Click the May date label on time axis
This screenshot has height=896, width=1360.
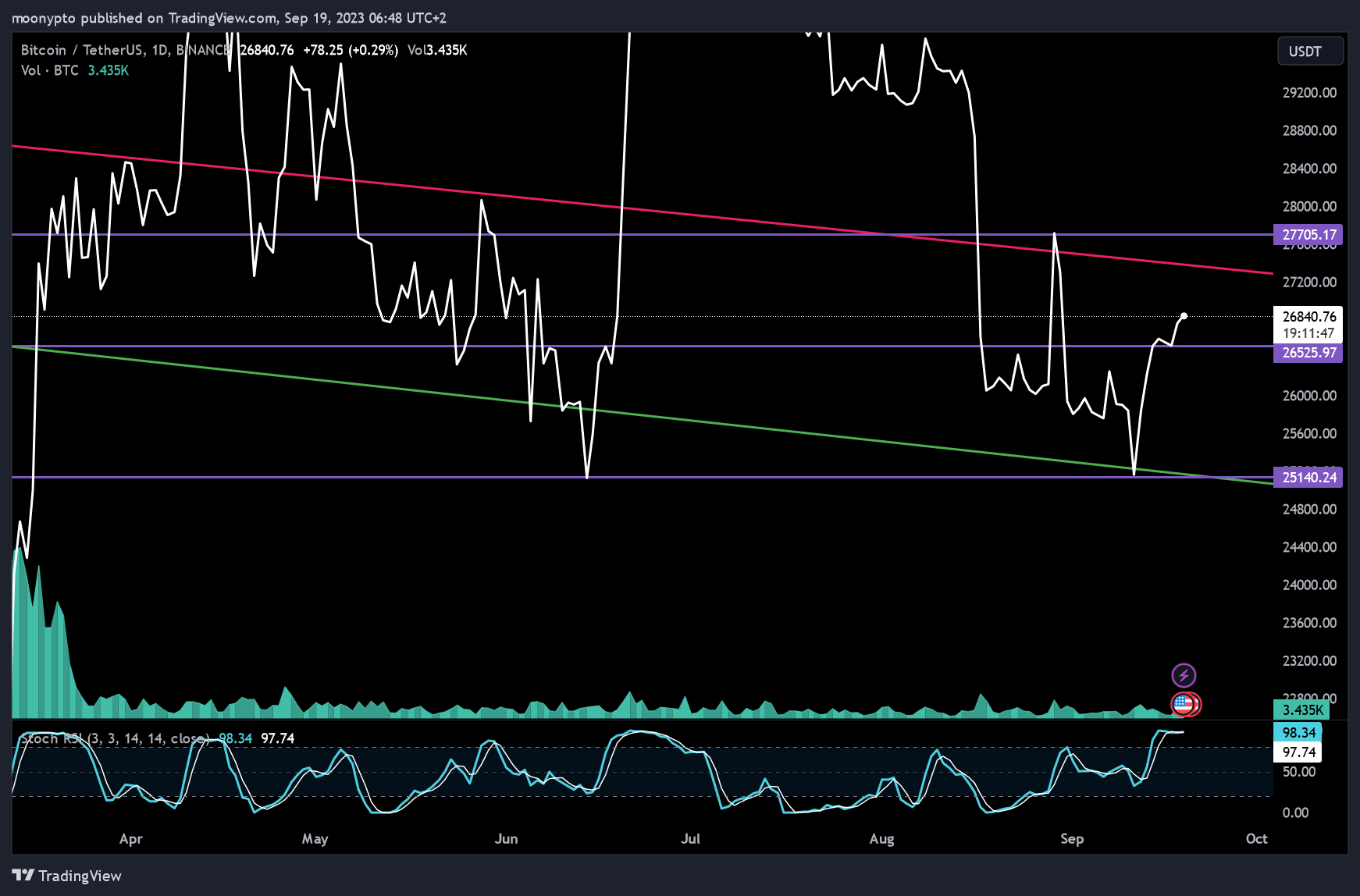(315, 839)
